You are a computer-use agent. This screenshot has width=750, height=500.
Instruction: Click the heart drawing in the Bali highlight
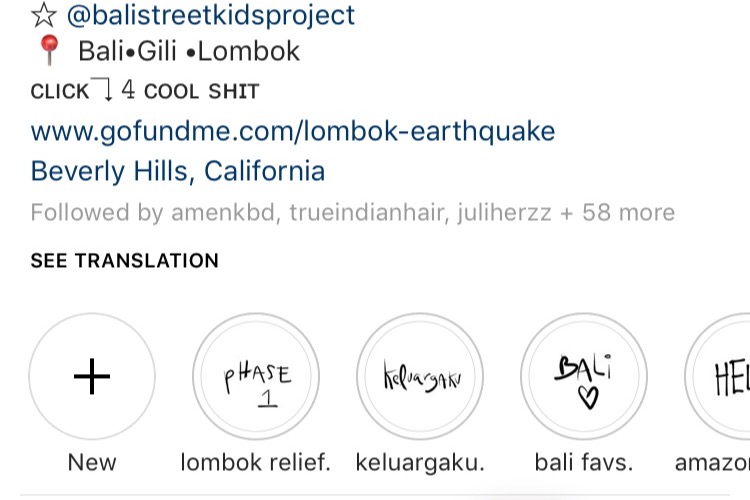coord(588,398)
